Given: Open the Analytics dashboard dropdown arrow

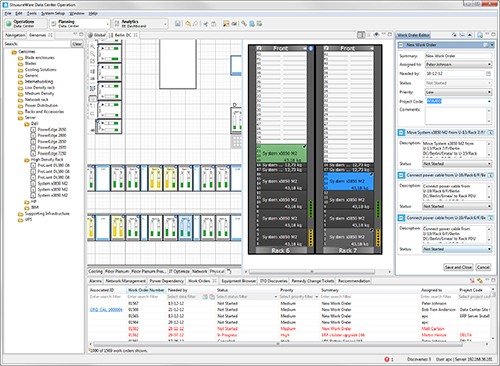Looking at the screenshot, I should (165, 24).
